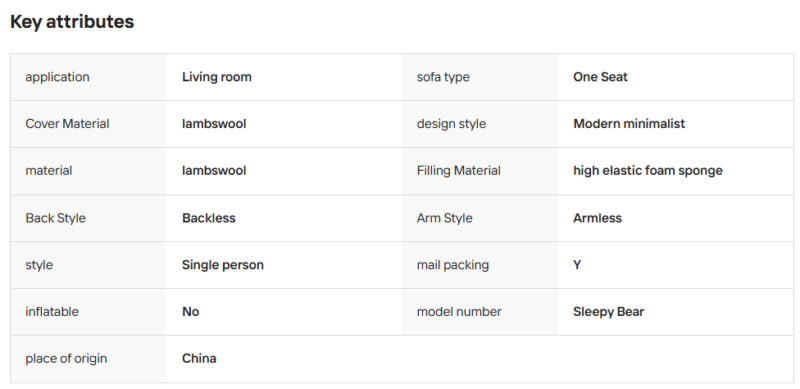Click lambswool in Cover Material row
Image resolution: width=800 pixels, height=389 pixels.
click(x=214, y=124)
